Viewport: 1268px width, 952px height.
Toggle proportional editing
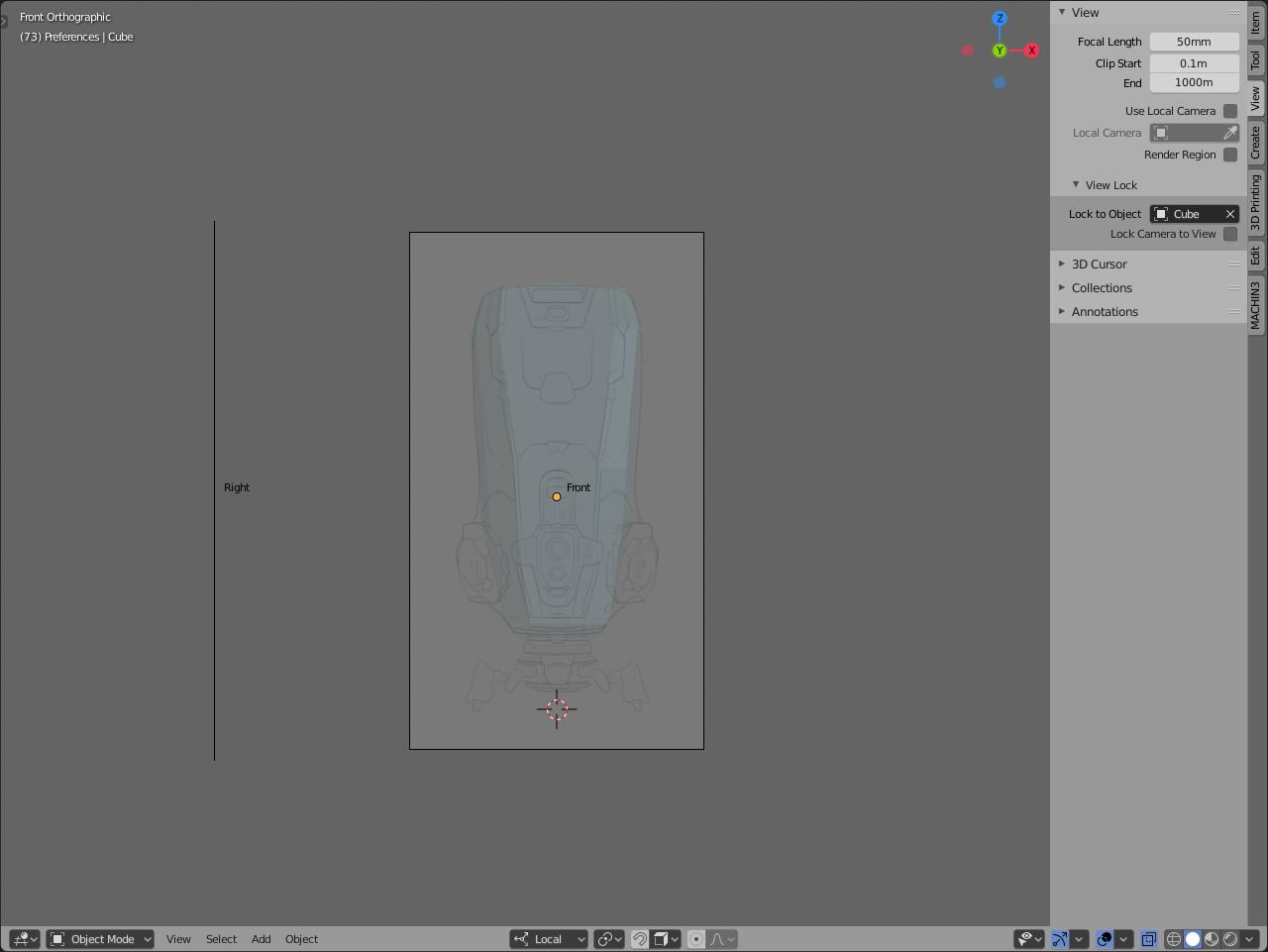point(696,939)
